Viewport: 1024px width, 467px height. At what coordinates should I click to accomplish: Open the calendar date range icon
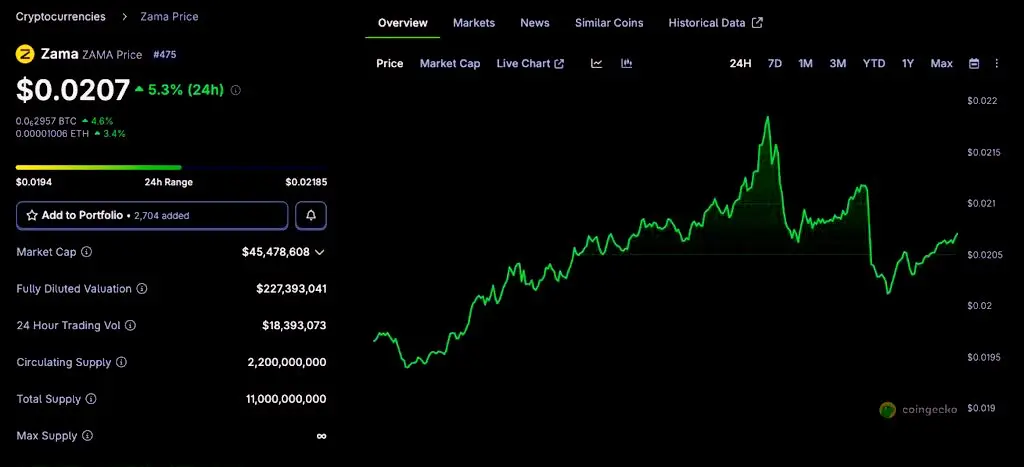(974, 63)
